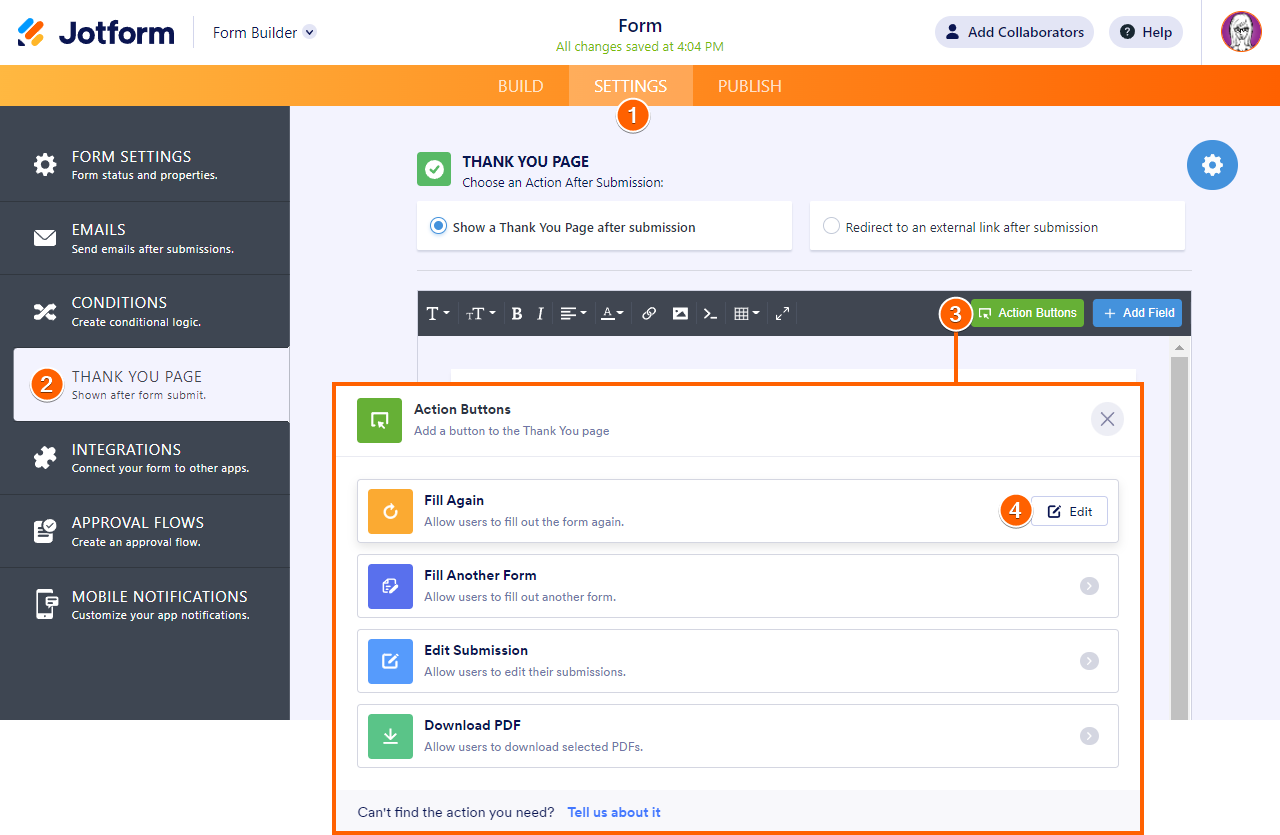Click the insert link icon
Viewport: 1280px width, 835px height.
649,313
